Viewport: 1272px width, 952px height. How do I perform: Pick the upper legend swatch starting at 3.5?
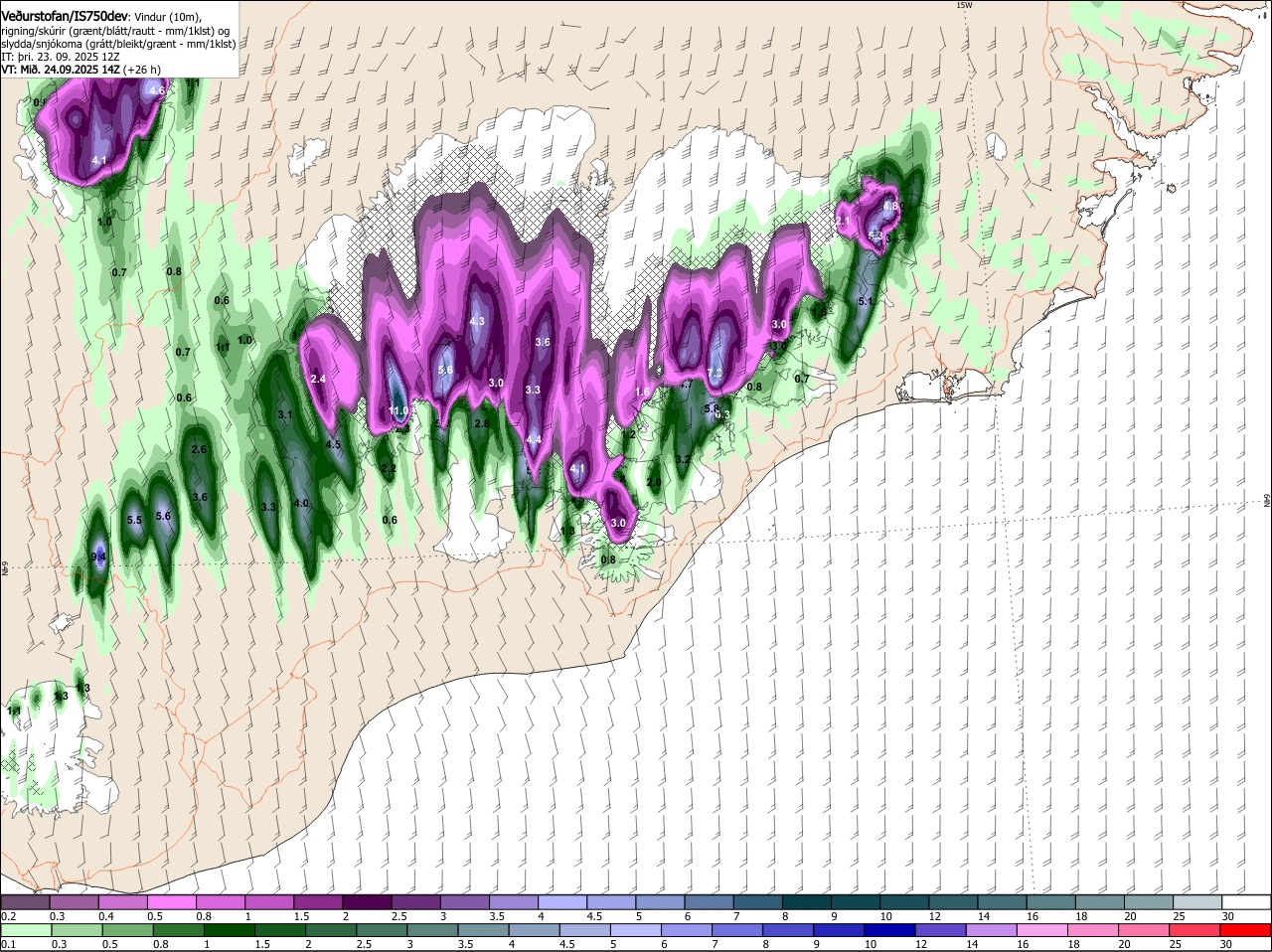click(x=513, y=902)
